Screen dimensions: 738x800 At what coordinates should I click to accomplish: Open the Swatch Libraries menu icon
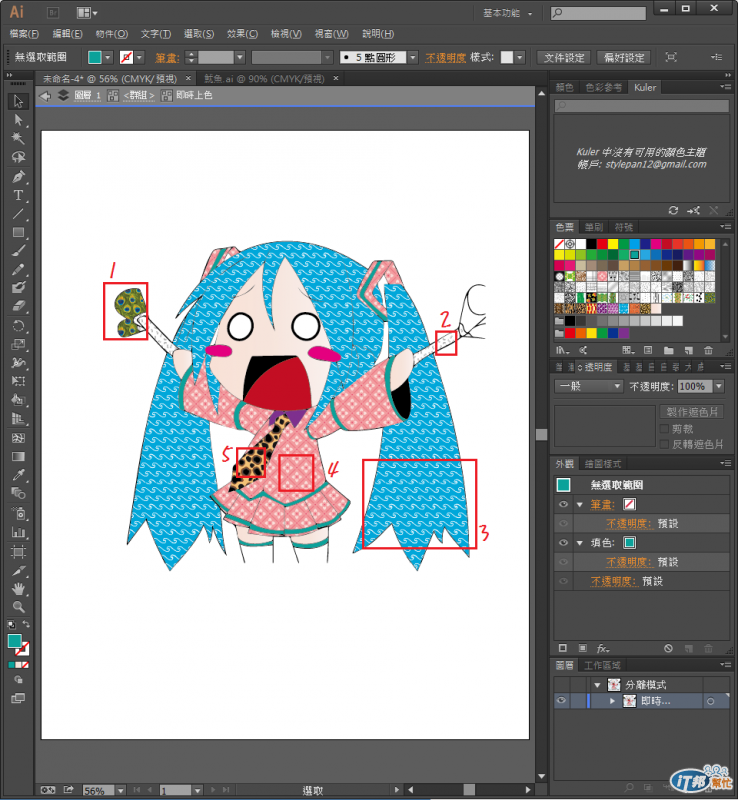[x=562, y=351]
